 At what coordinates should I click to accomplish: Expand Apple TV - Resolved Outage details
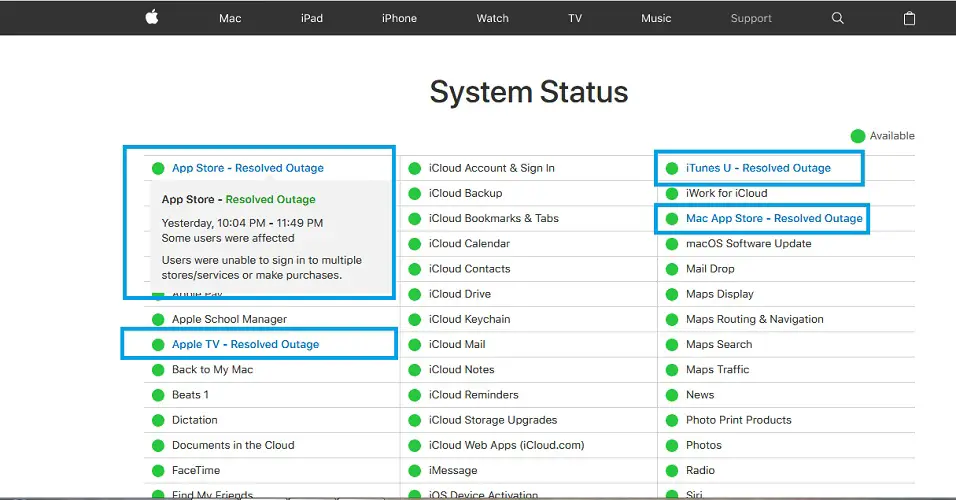tap(245, 344)
